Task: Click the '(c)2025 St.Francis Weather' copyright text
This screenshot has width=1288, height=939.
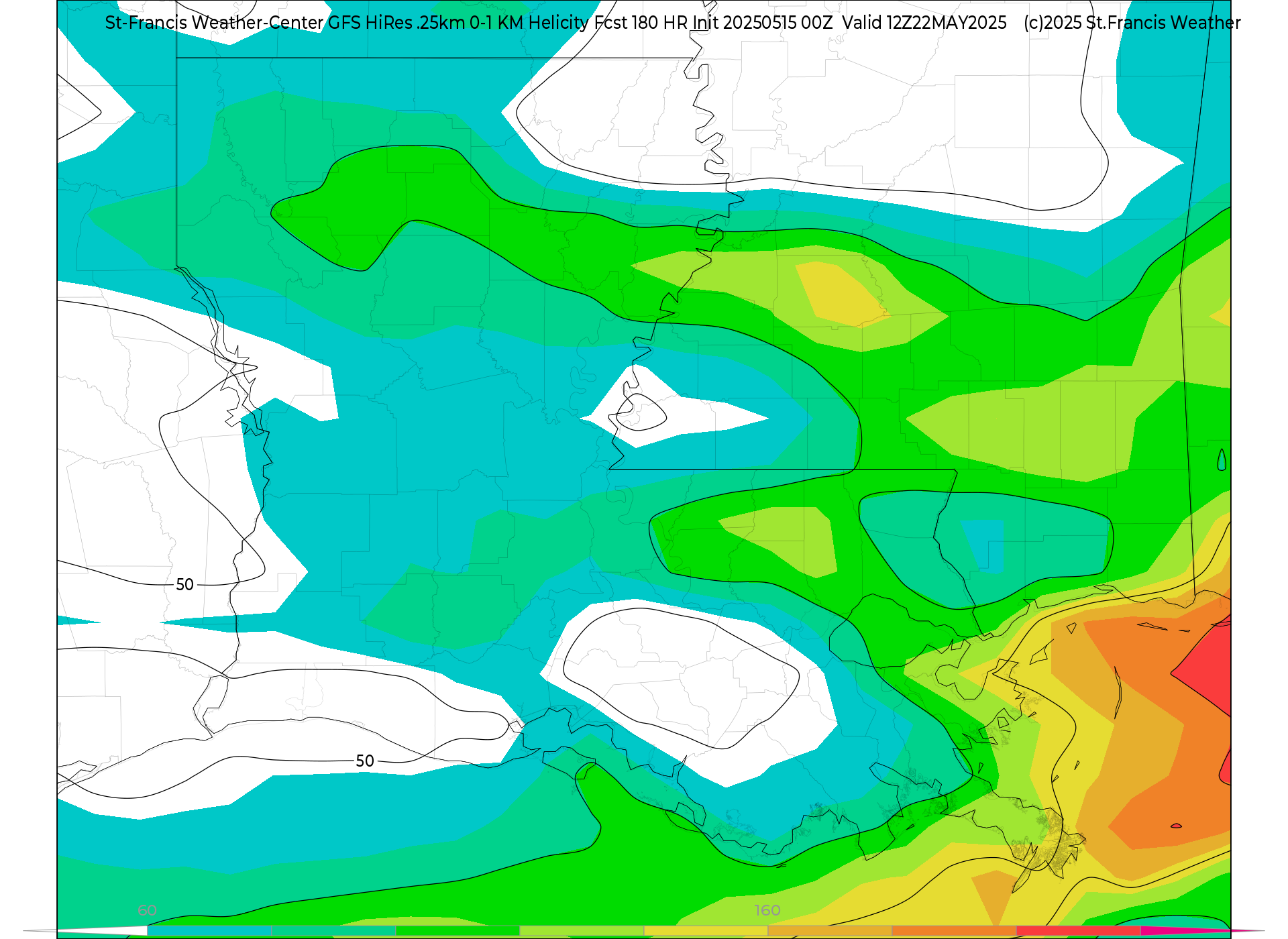Action: click(x=1132, y=23)
